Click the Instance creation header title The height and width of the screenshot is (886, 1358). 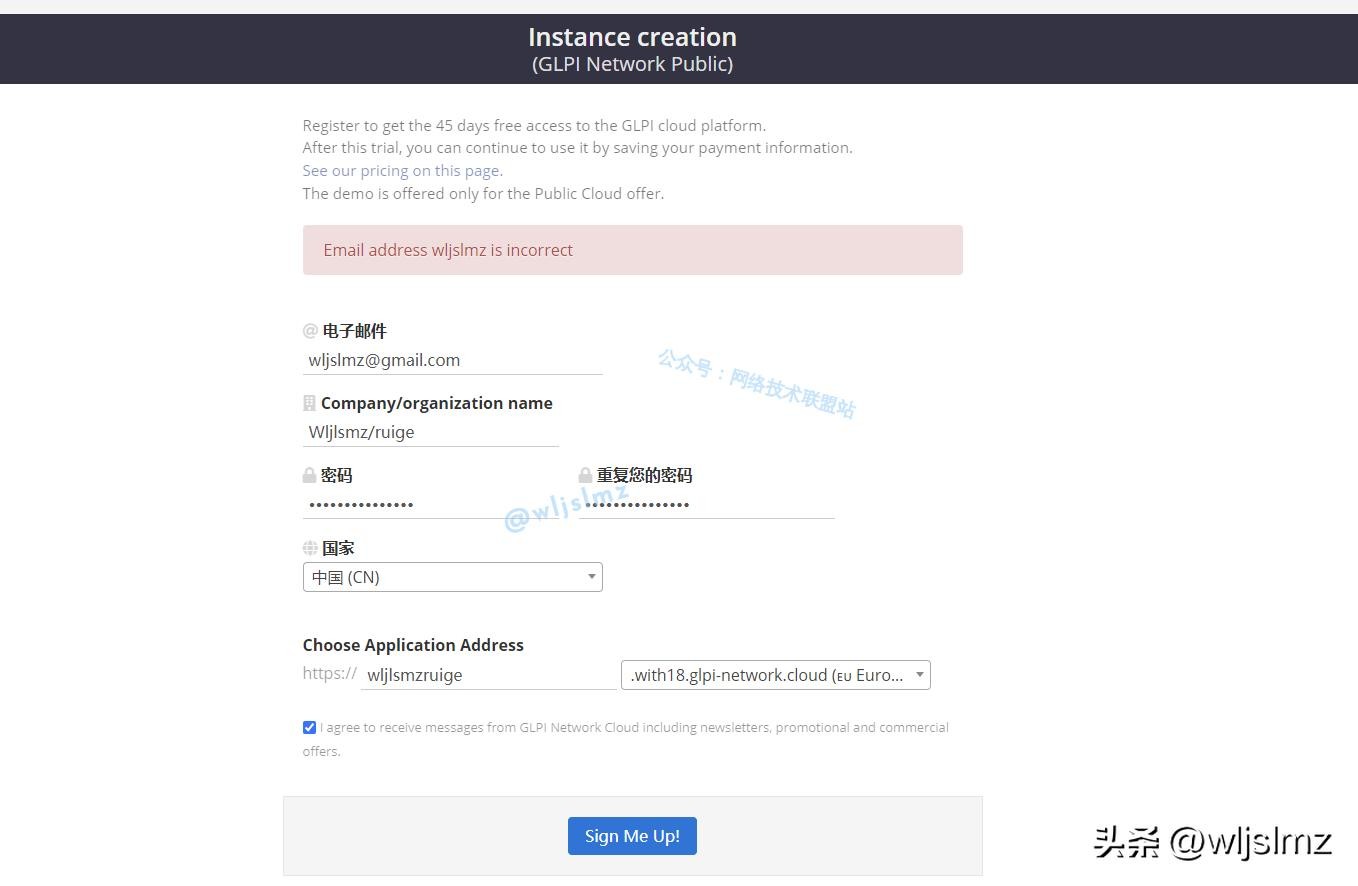(x=632, y=38)
